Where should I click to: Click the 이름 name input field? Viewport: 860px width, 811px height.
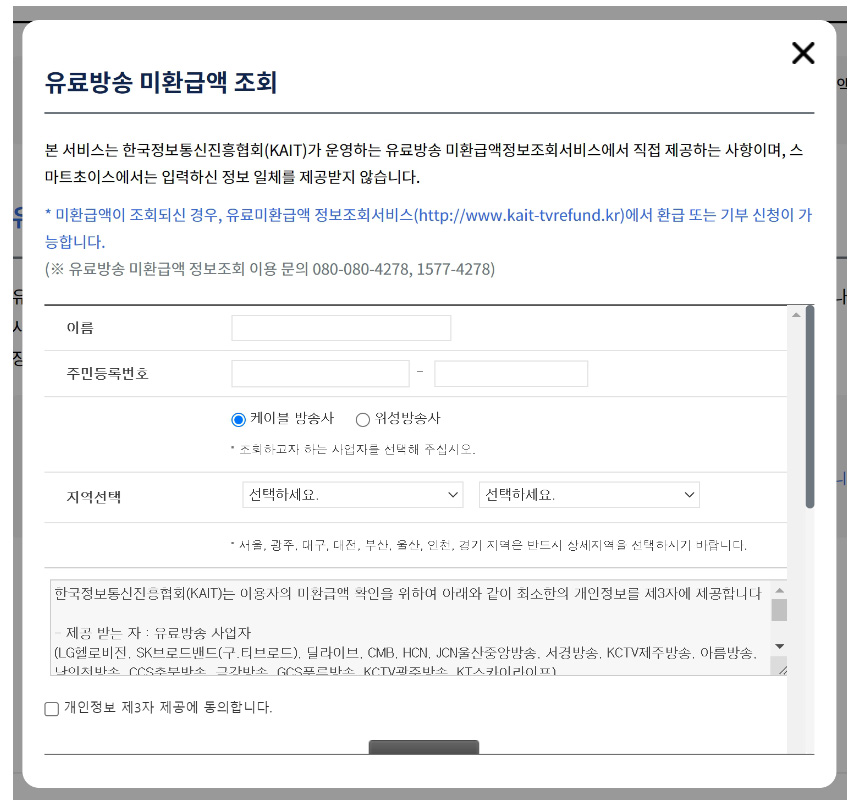coord(340,327)
